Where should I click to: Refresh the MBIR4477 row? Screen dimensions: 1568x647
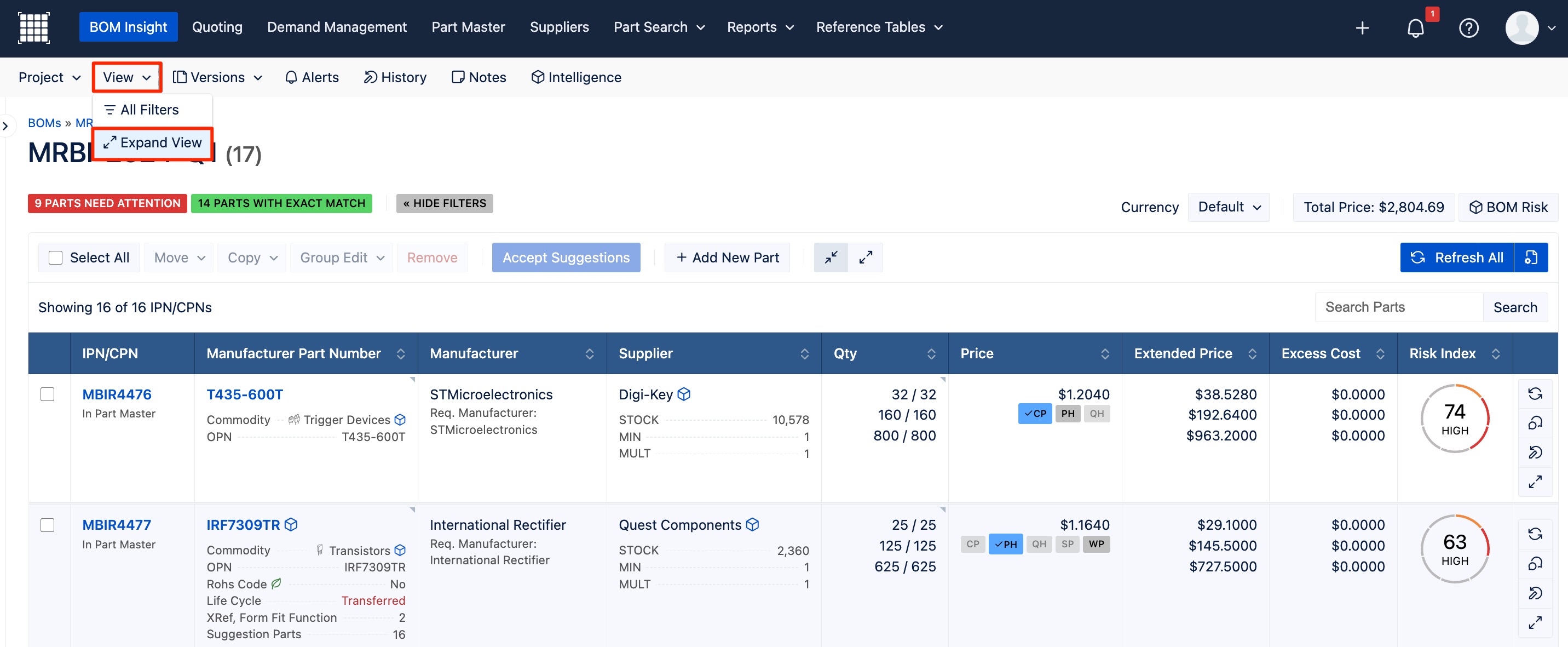tap(1535, 534)
